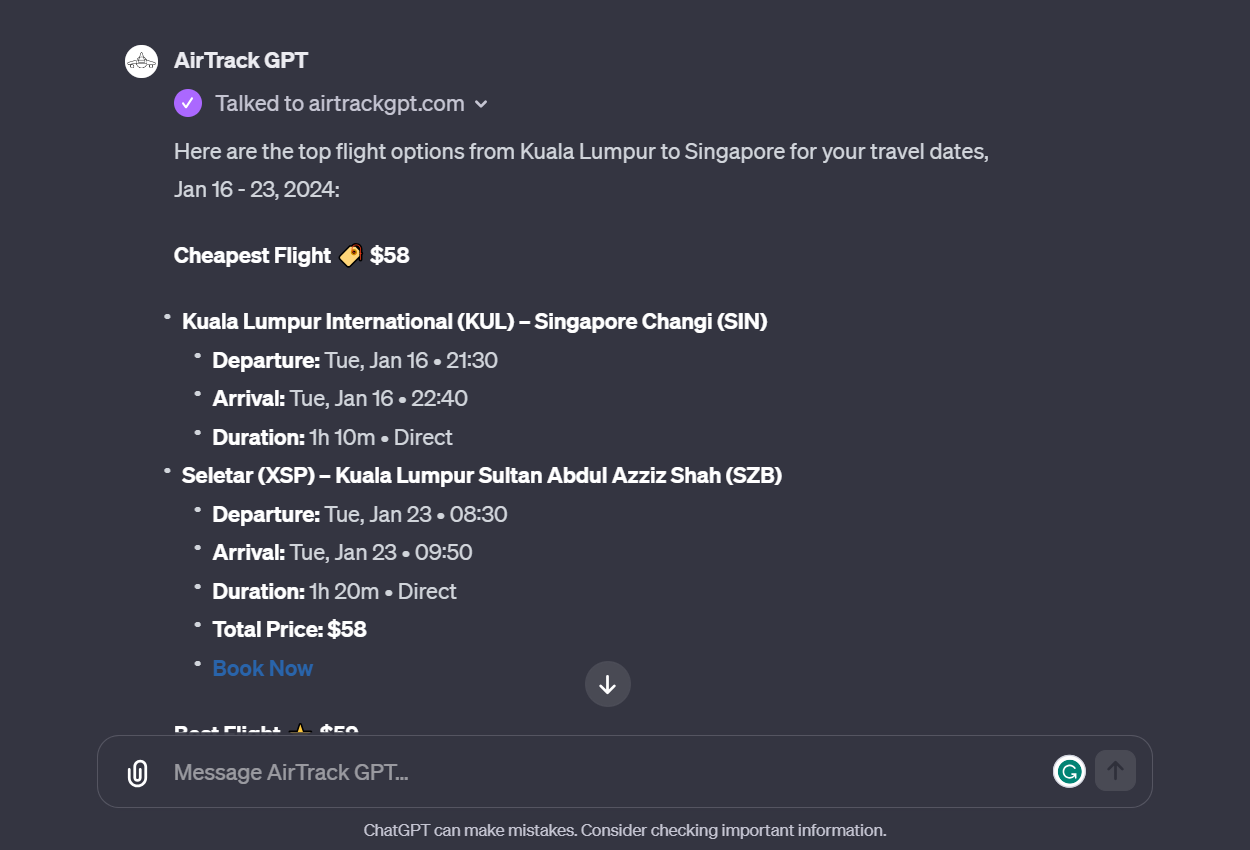Viewport: 1250px width, 850px height.
Task: Open the Grammarly icon in message box
Action: (x=1069, y=771)
